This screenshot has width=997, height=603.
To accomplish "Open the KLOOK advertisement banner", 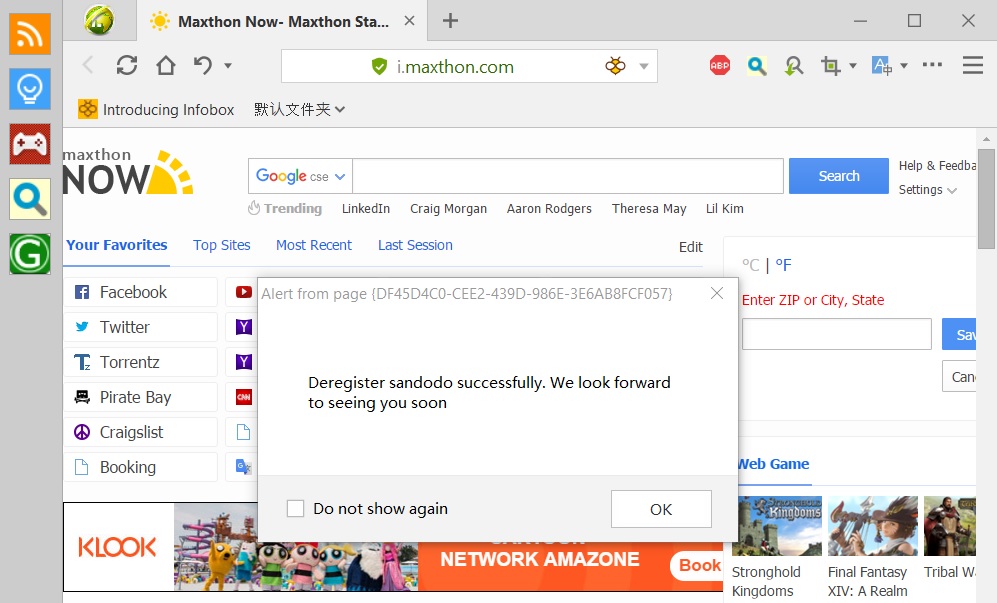I will point(393,547).
